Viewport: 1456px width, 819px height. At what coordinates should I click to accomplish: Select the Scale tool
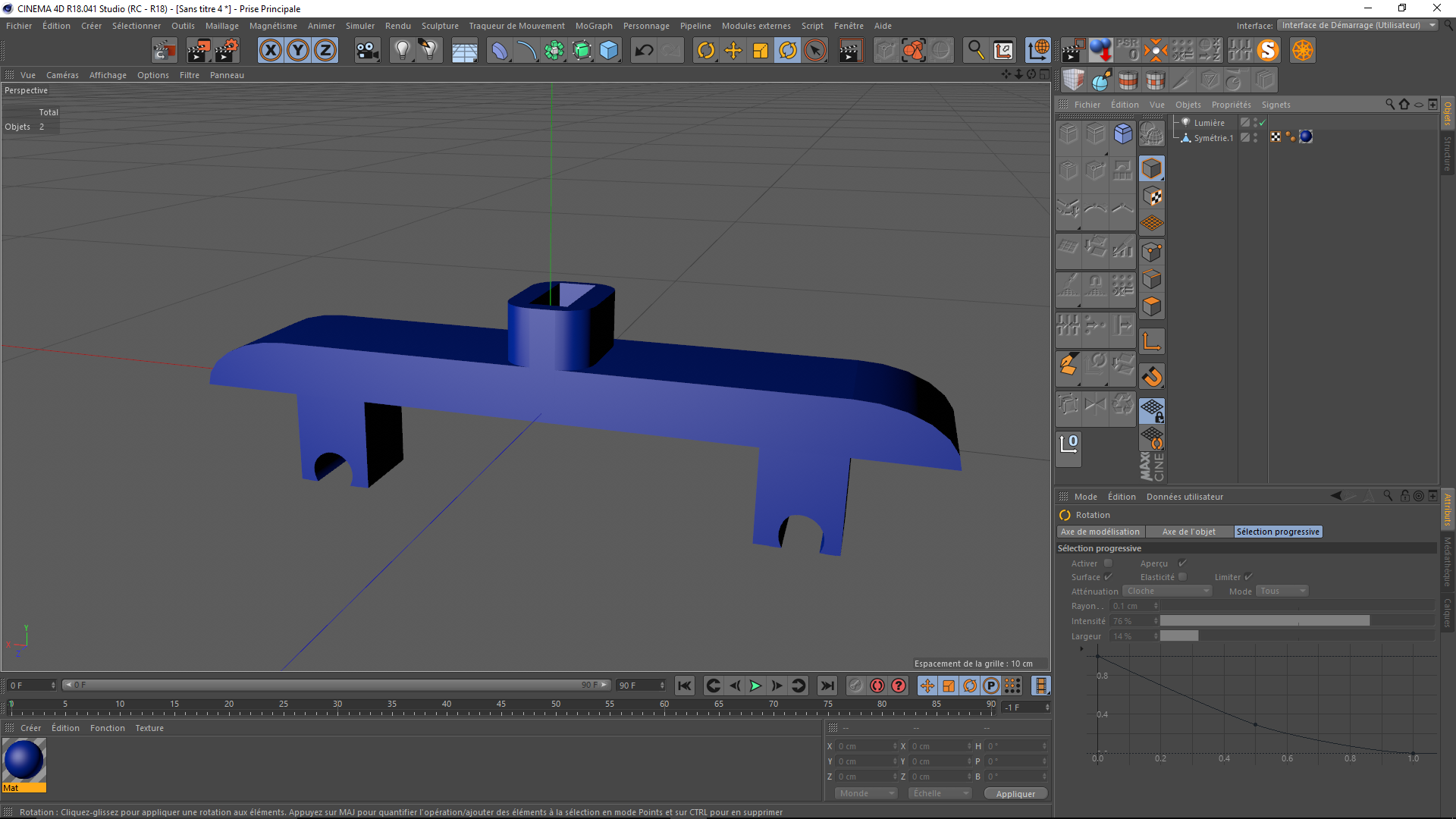click(x=761, y=51)
